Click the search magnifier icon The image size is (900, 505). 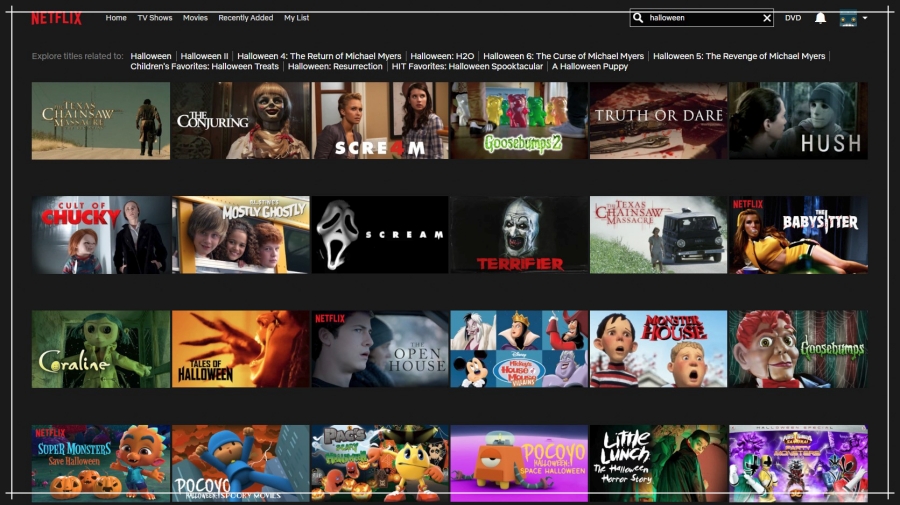(638, 18)
